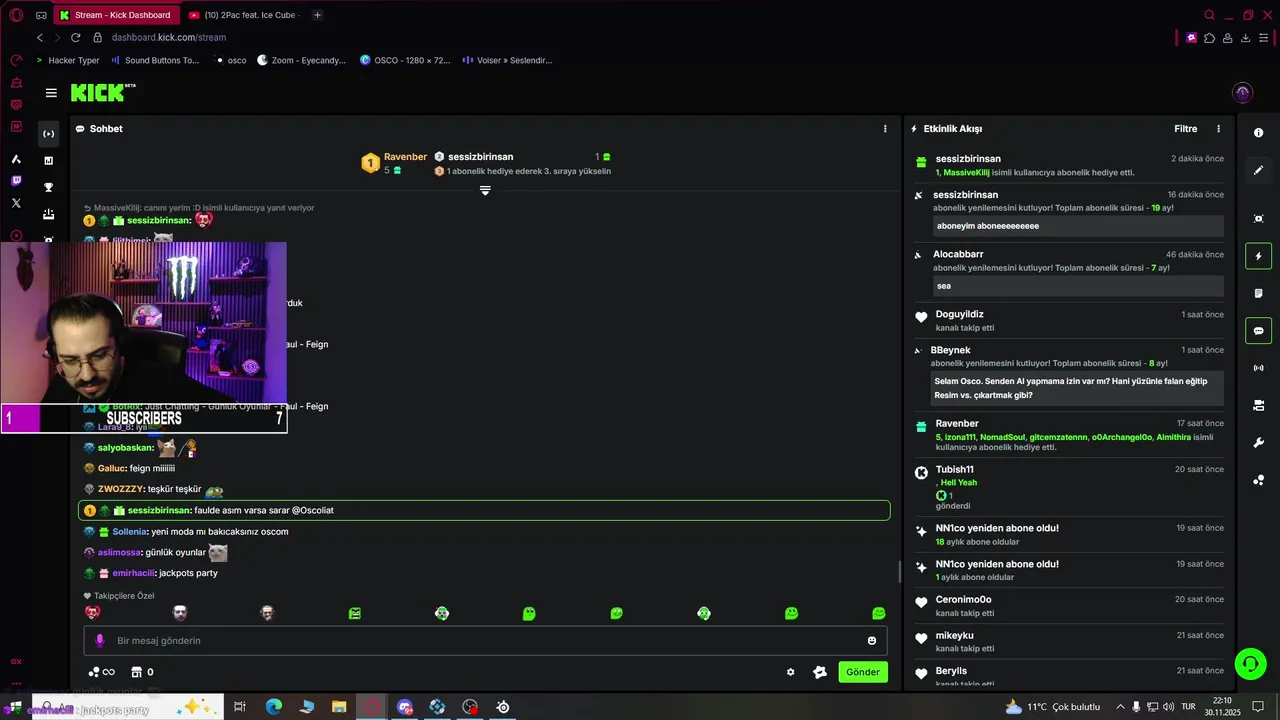The width and height of the screenshot is (1280, 720).
Task: Open Twitch in the Opera sidebar
Action: (16, 181)
